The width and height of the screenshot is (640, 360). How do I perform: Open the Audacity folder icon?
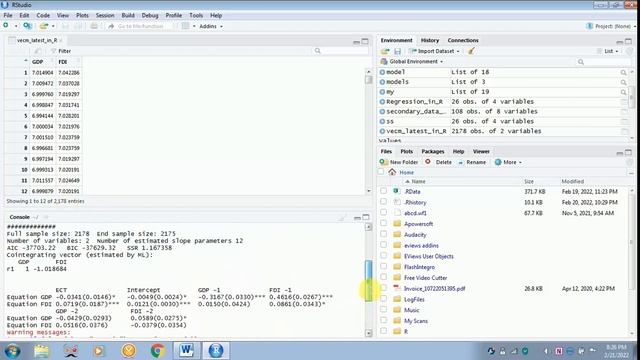(397, 234)
